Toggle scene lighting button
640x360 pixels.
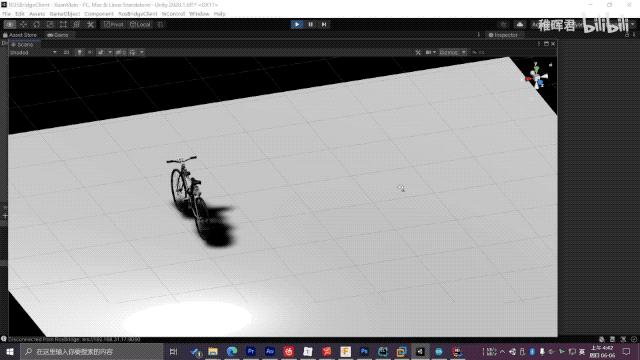80,52
